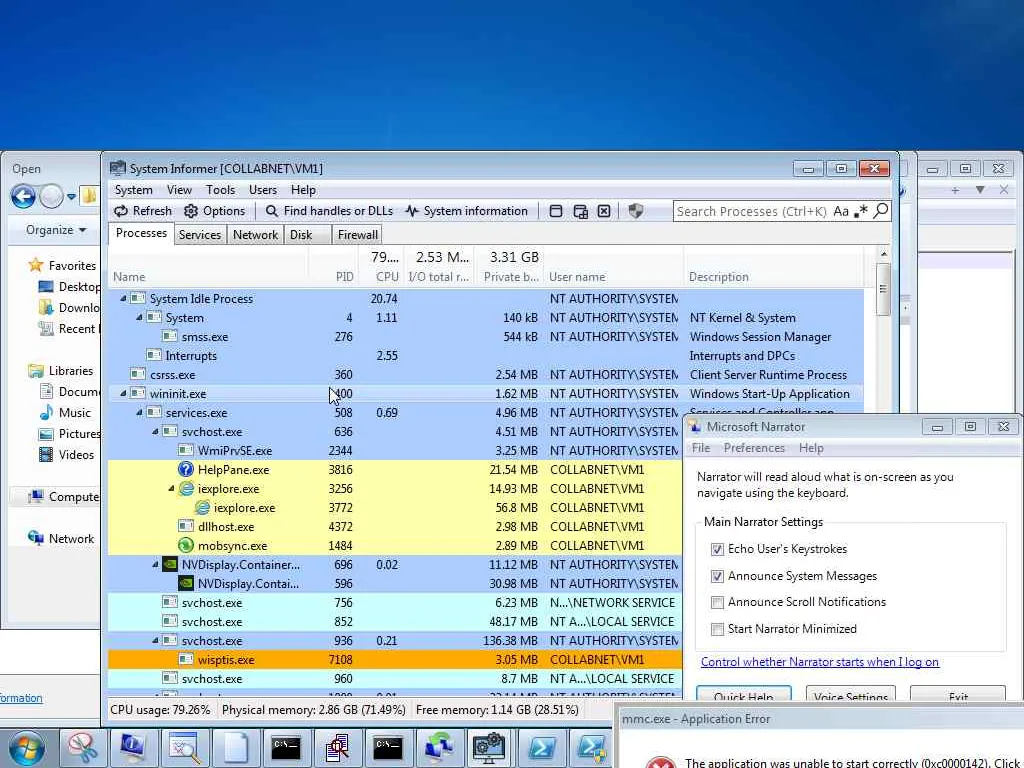Viewport: 1024px width, 768px height.
Task: Open the Windows Start orb
Action: (26, 748)
